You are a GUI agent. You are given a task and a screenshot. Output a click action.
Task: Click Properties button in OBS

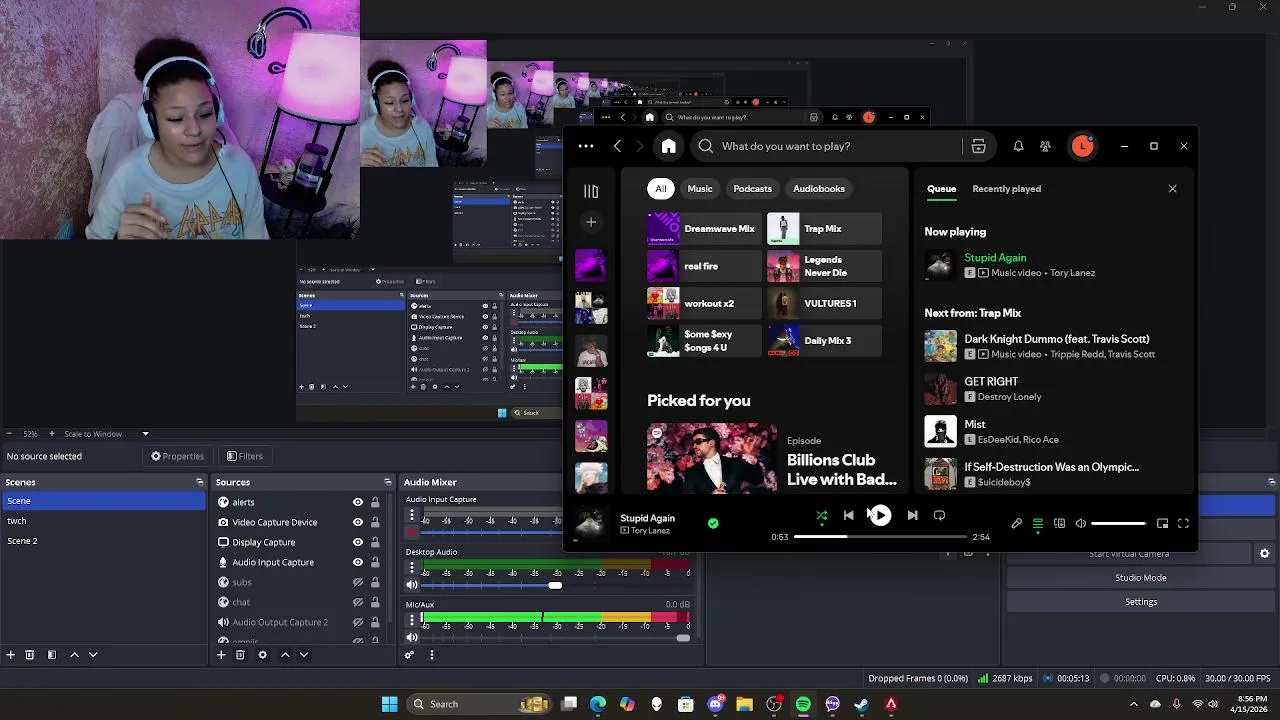click(x=177, y=456)
